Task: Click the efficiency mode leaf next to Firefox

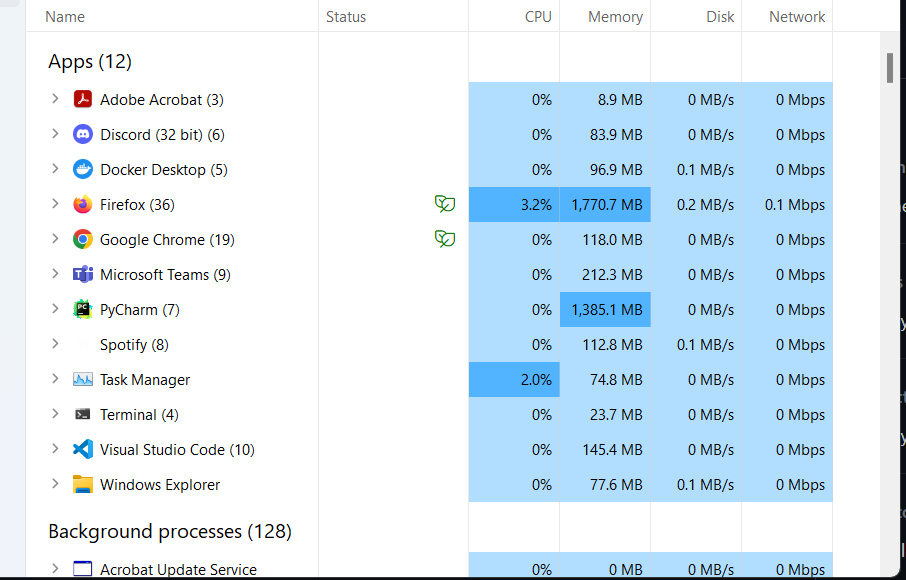Action: click(x=445, y=203)
